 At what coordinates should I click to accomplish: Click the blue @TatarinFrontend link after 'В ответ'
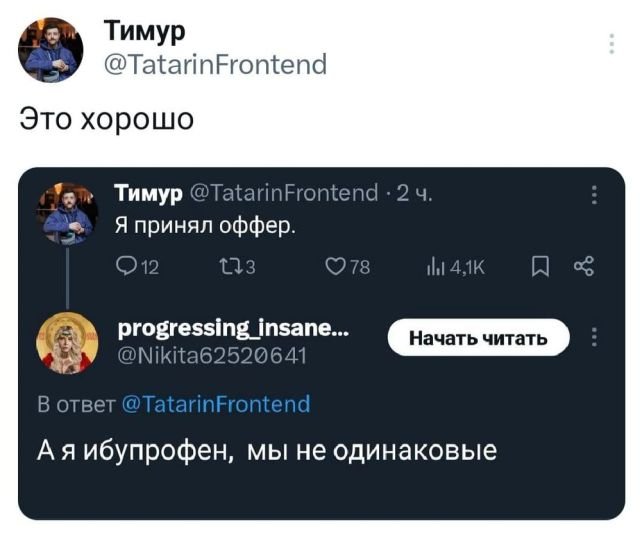tap(215, 404)
